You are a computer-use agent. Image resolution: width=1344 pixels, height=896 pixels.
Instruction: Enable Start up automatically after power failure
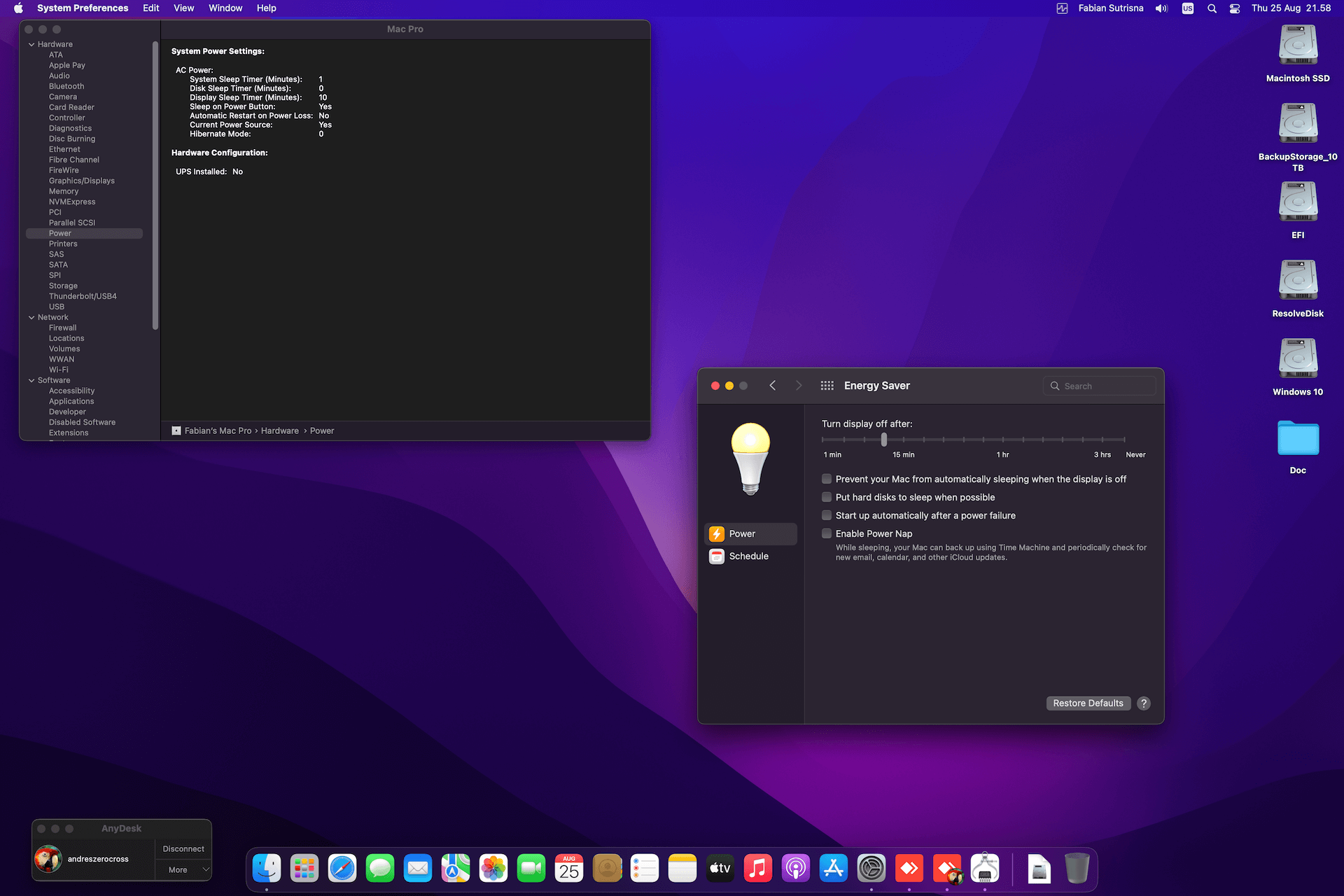(827, 515)
